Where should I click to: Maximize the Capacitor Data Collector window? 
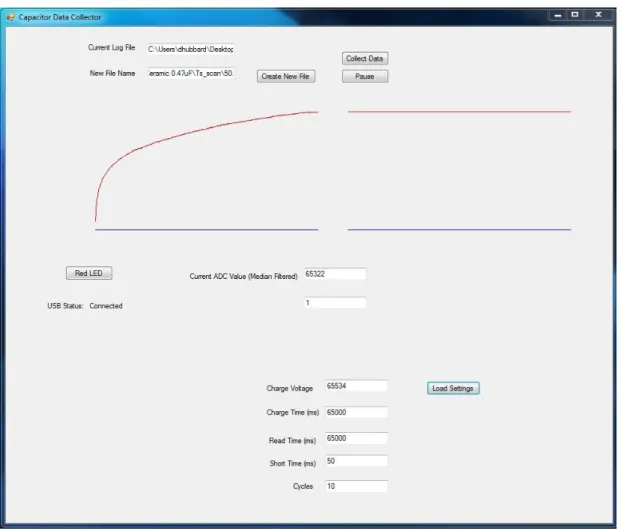coord(575,15)
